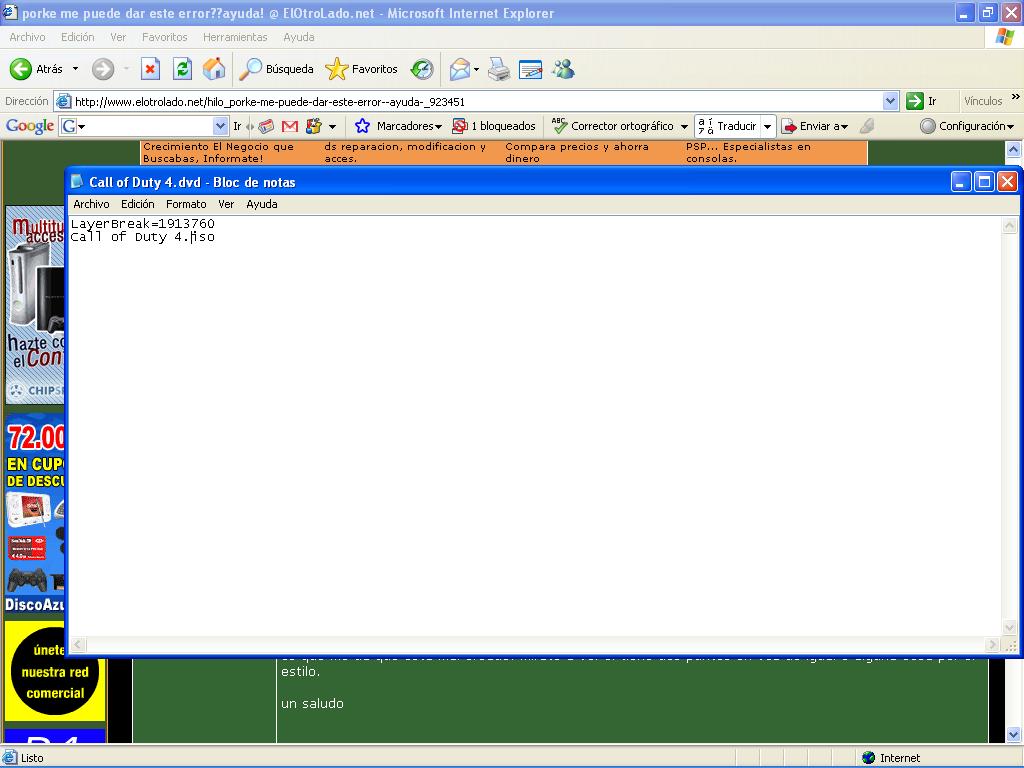Open the Messenger people icon
This screenshot has width=1024, height=768.
point(563,69)
